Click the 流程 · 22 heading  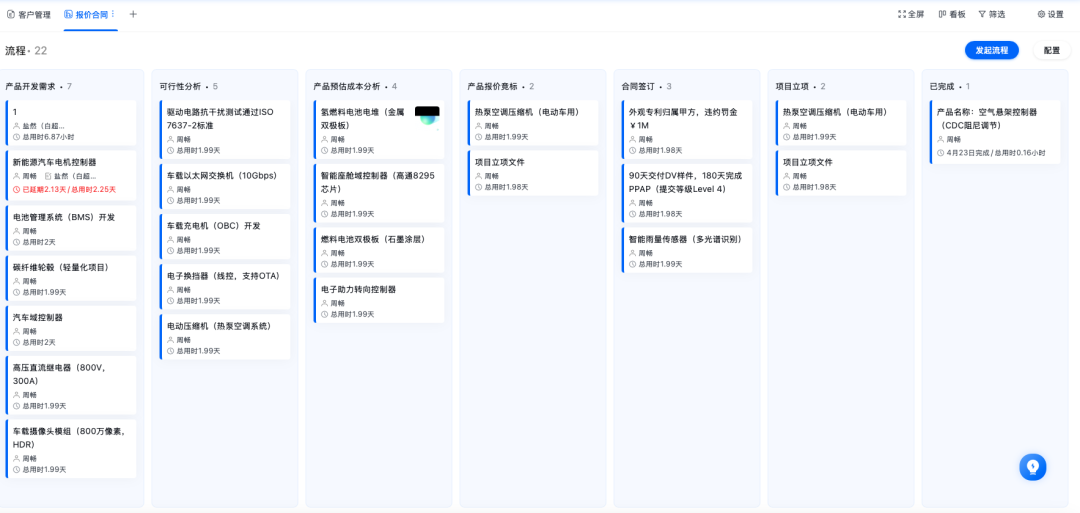coord(26,51)
